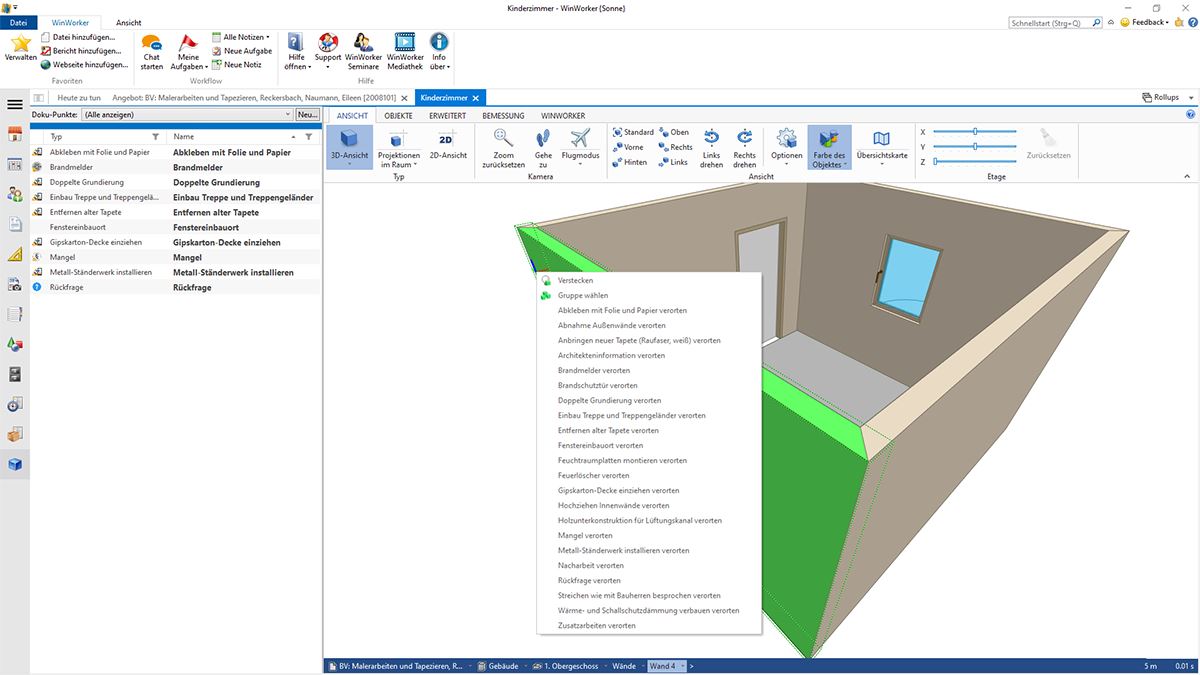Click the blue 3D cube sidebar icon
Viewport: 1200px width, 675px height.
point(14,464)
